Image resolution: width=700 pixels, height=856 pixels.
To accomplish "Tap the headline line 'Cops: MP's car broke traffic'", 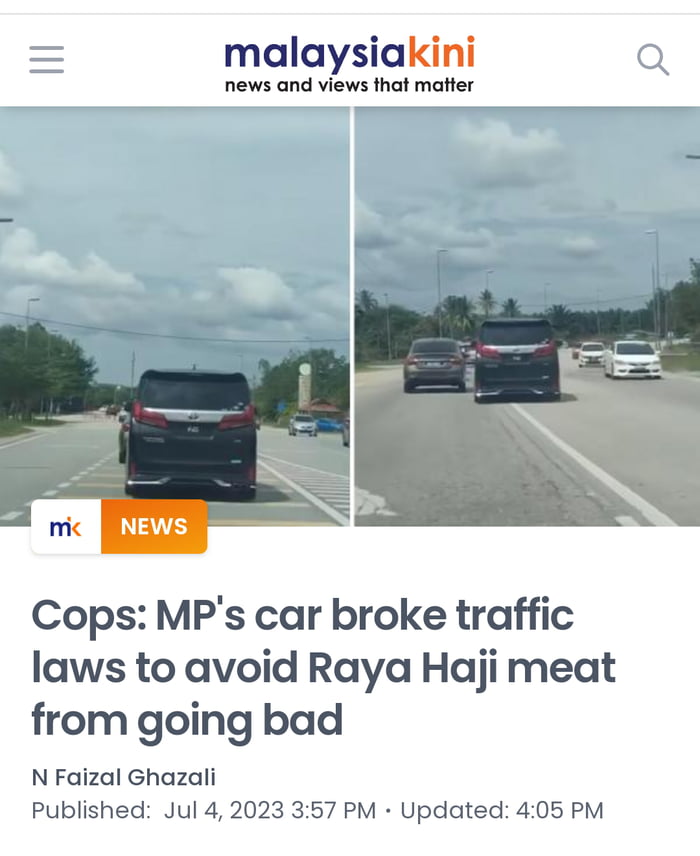I will click(302, 615).
